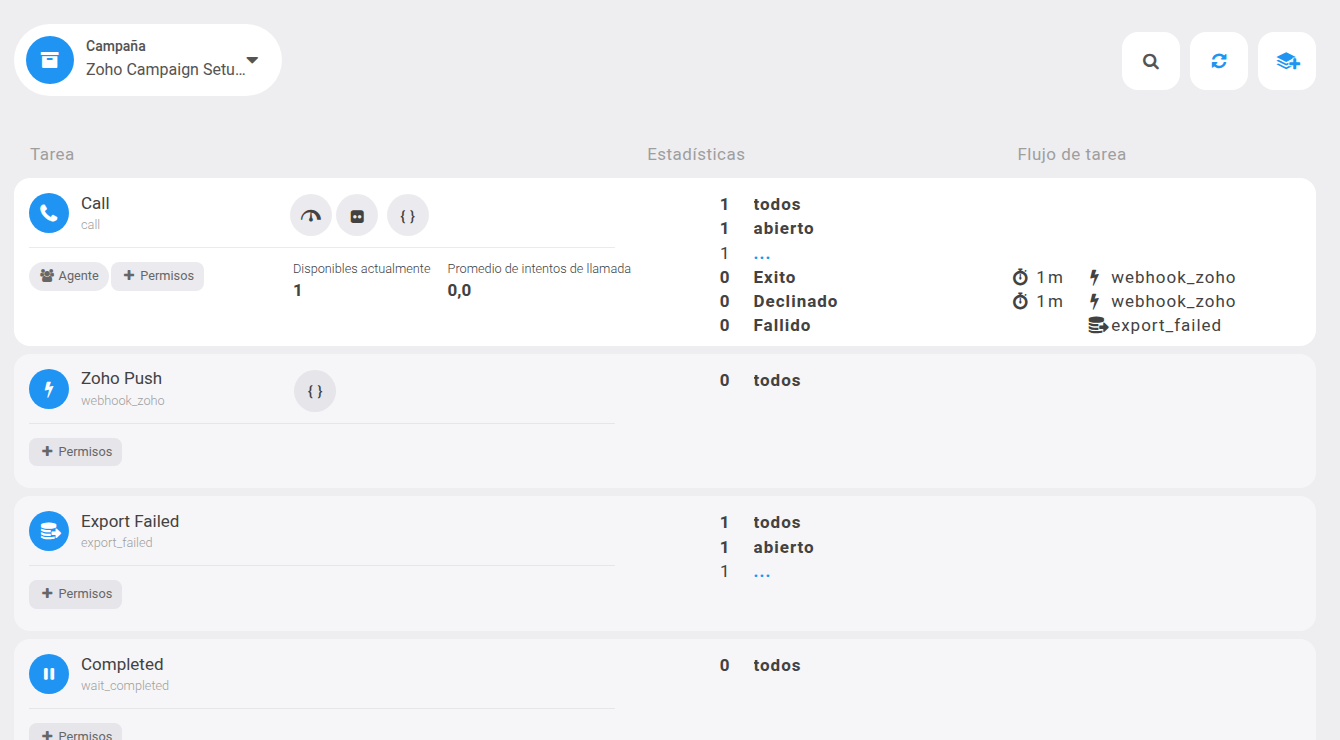The image size is (1340, 740).
Task: Expand the Campaña dropdown arrow
Action: point(252,60)
